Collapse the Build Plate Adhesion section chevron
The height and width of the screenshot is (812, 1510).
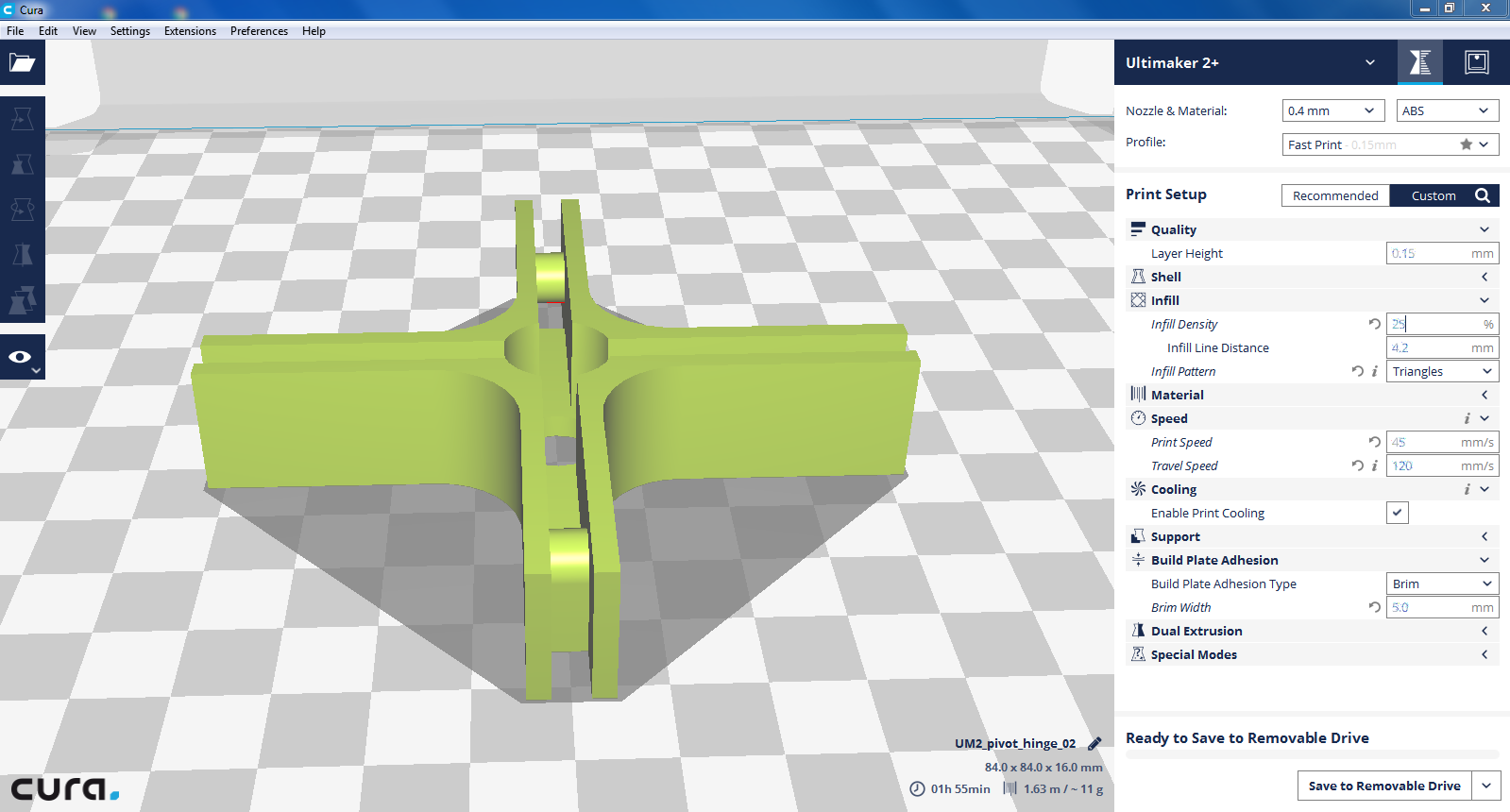point(1485,560)
